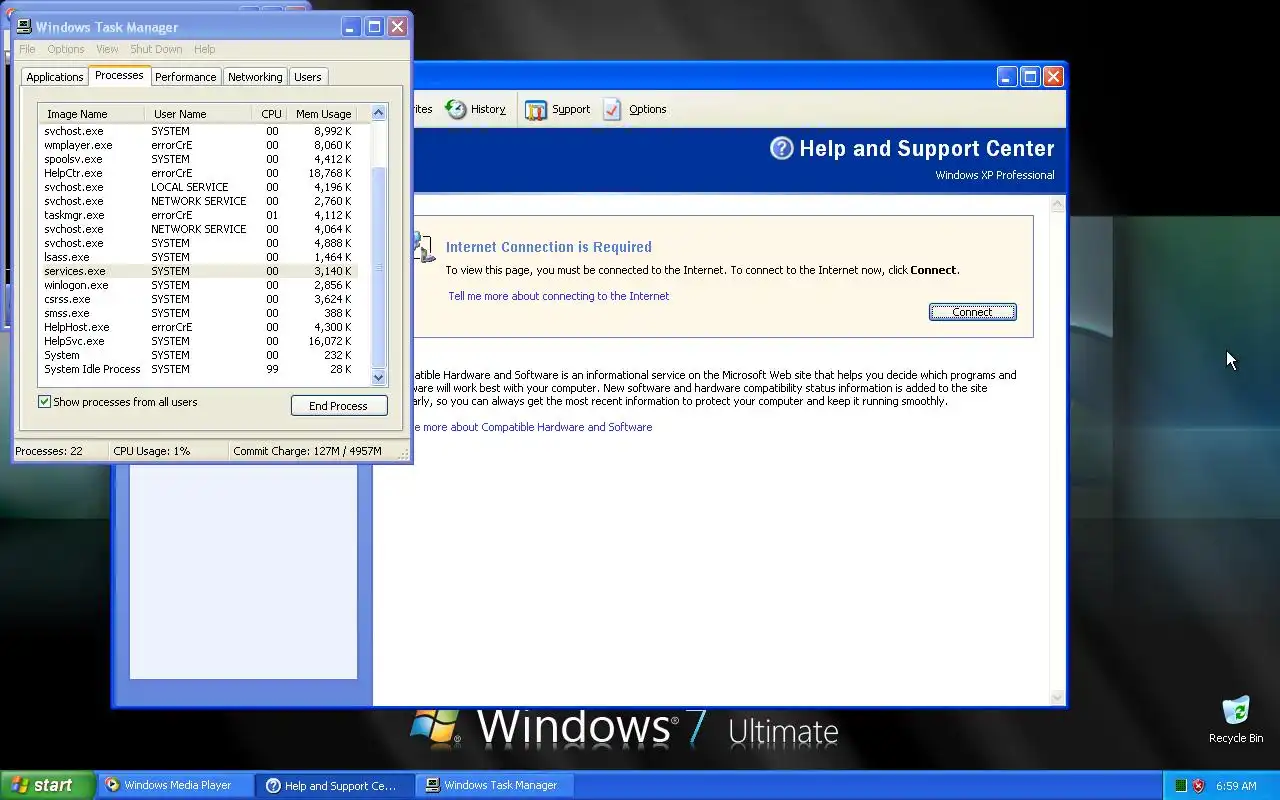Click Help Center scrollbar up arrow
Screen dimensions: 1280x800
click(x=1058, y=204)
